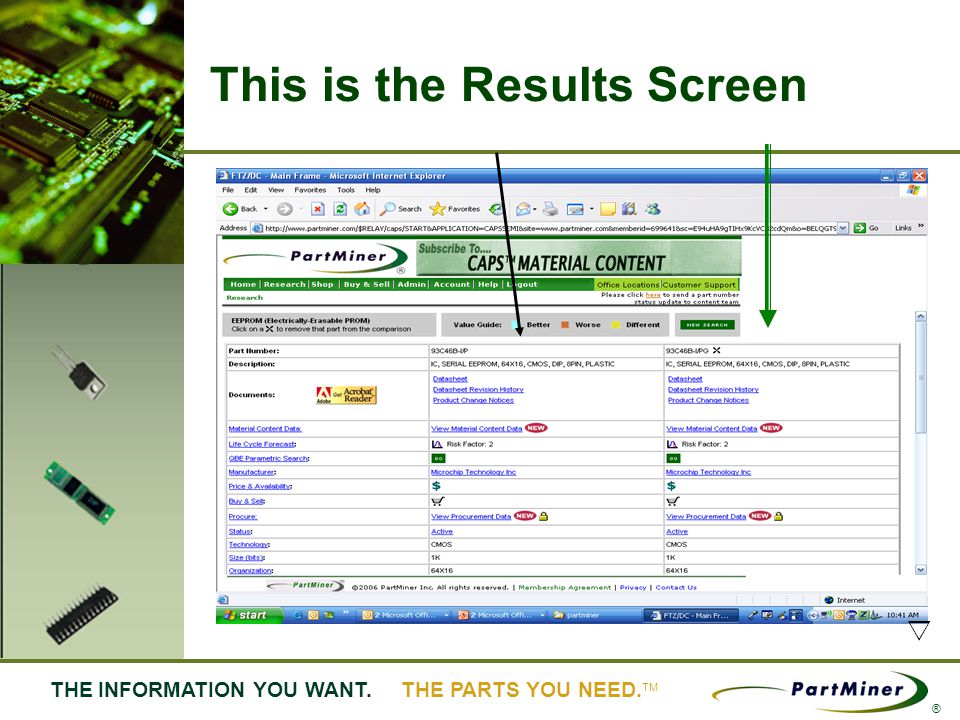
Task: Open Favorites star in IE toolbar
Action: click(x=454, y=209)
